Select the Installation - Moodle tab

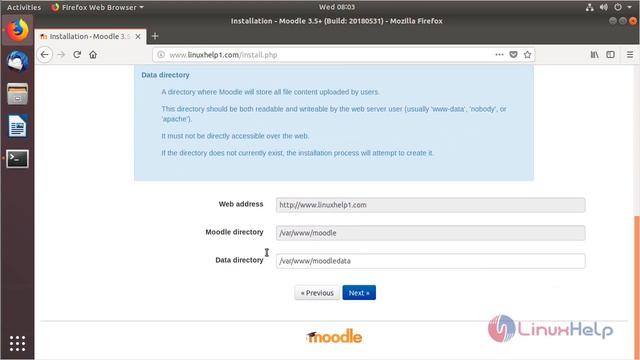click(x=90, y=36)
